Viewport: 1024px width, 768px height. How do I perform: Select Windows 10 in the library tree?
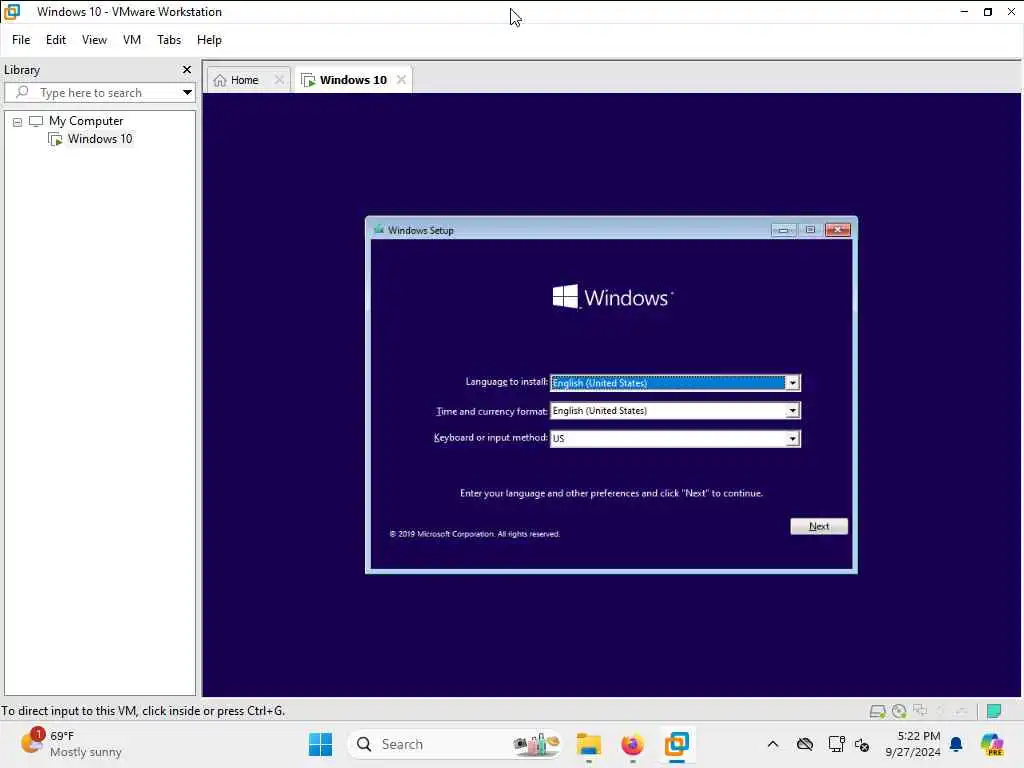point(100,138)
